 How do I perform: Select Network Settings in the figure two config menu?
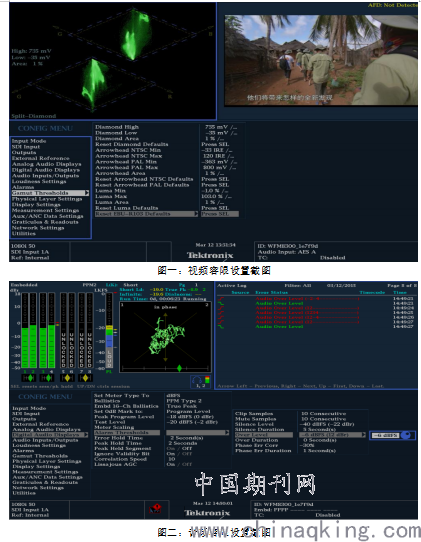(x=38, y=487)
